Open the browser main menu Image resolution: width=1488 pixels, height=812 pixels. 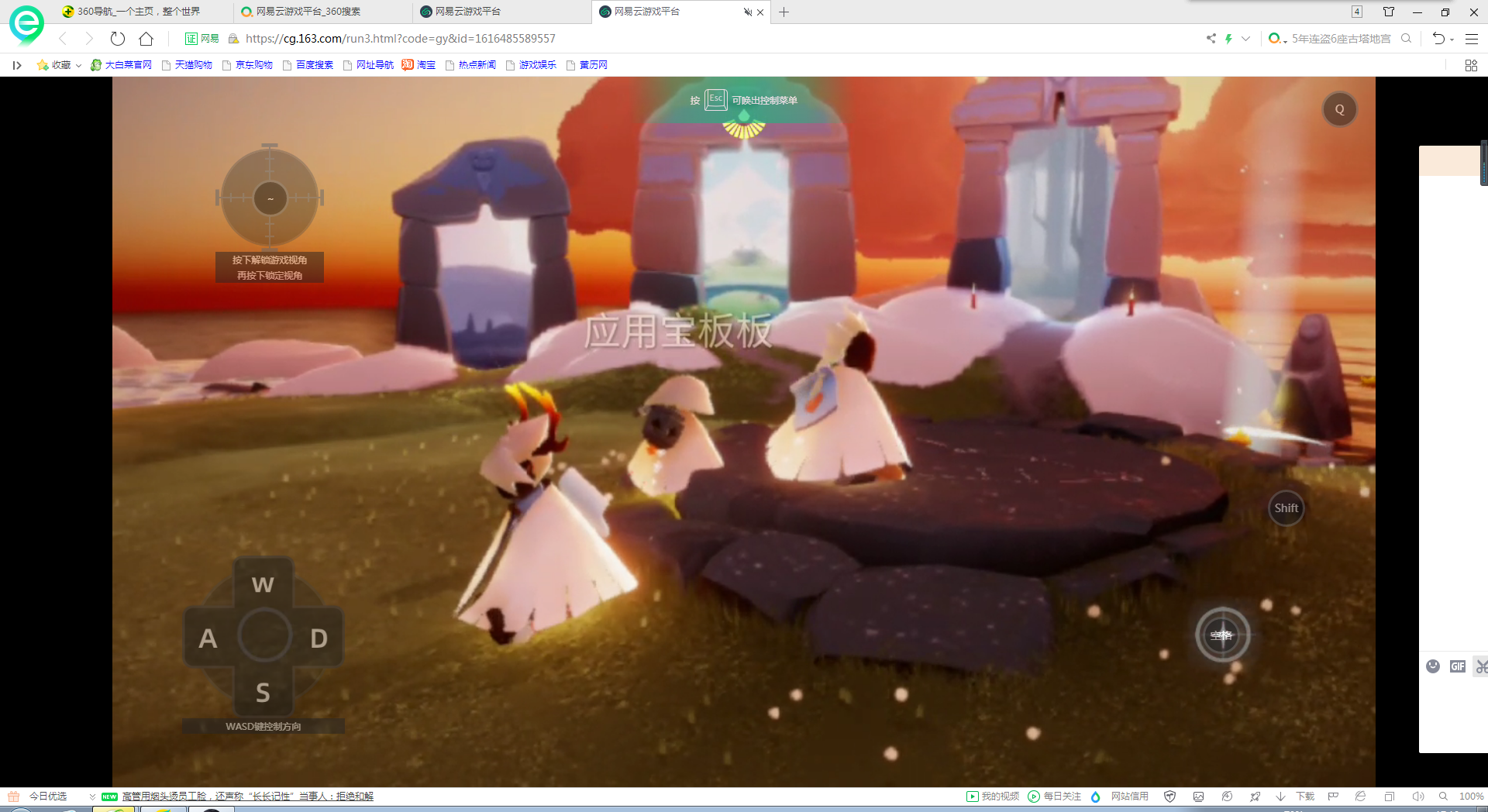[x=1472, y=39]
